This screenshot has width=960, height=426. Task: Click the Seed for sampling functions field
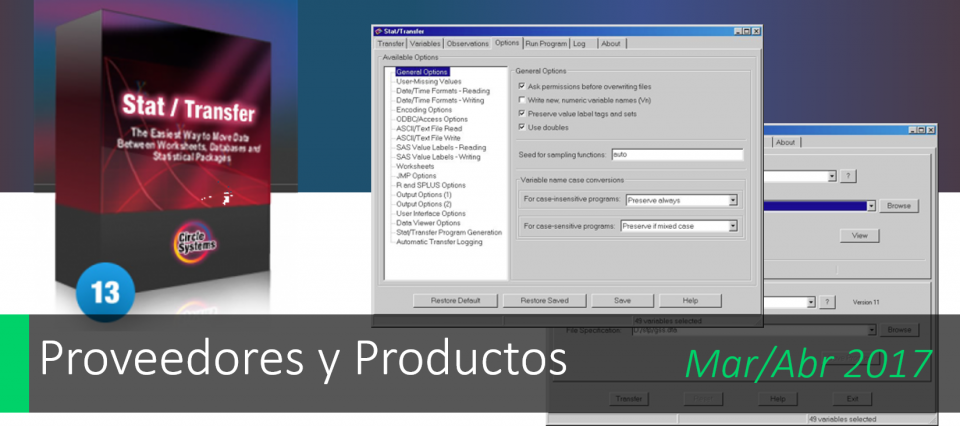tap(677, 154)
